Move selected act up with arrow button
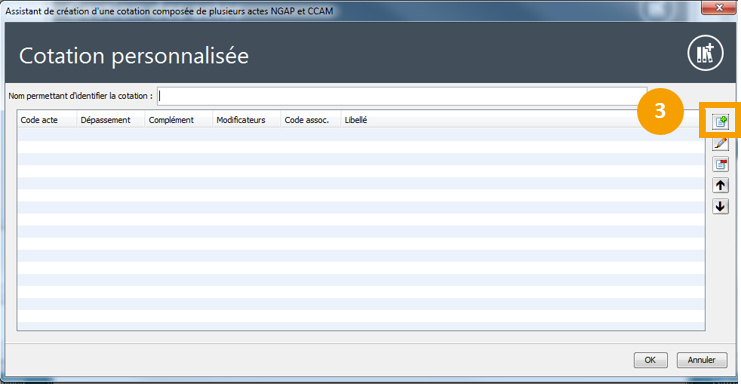The width and height of the screenshot is (741, 384). pos(720,185)
